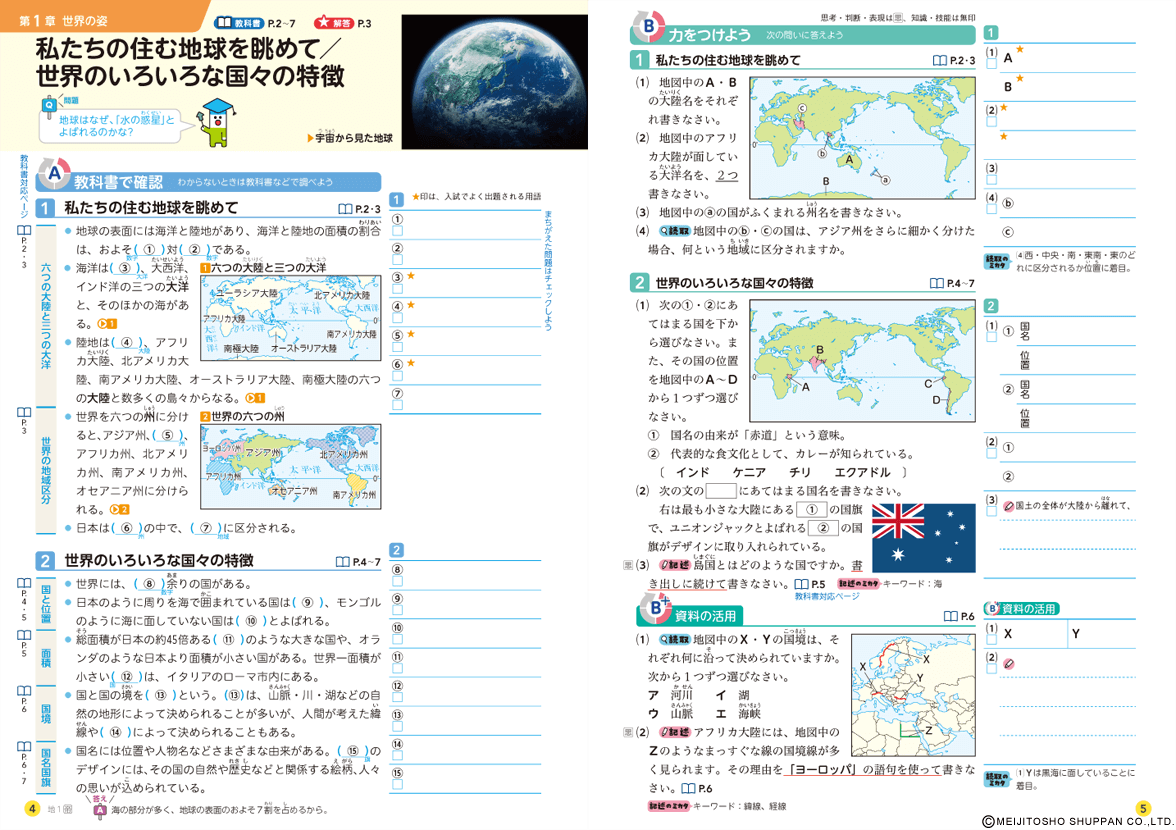Click pencil icon before 国土の全体が大陸から離れて

[x=1008, y=506]
